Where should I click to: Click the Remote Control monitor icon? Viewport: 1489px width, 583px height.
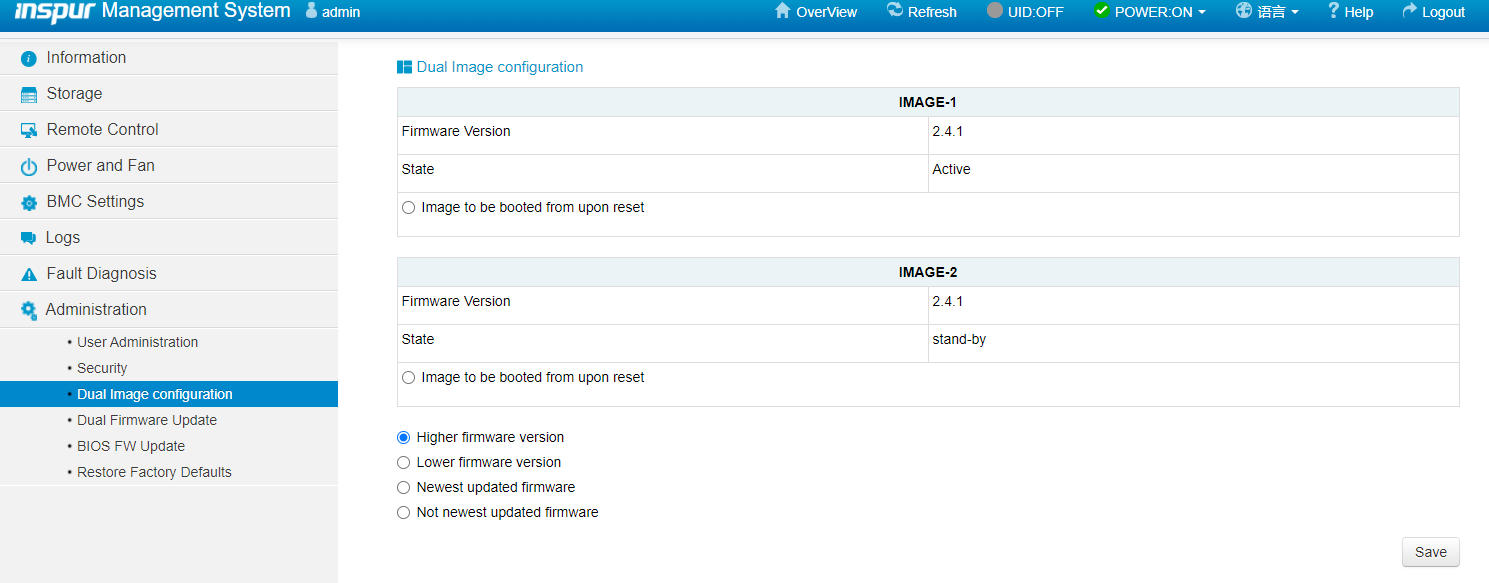(x=29, y=131)
